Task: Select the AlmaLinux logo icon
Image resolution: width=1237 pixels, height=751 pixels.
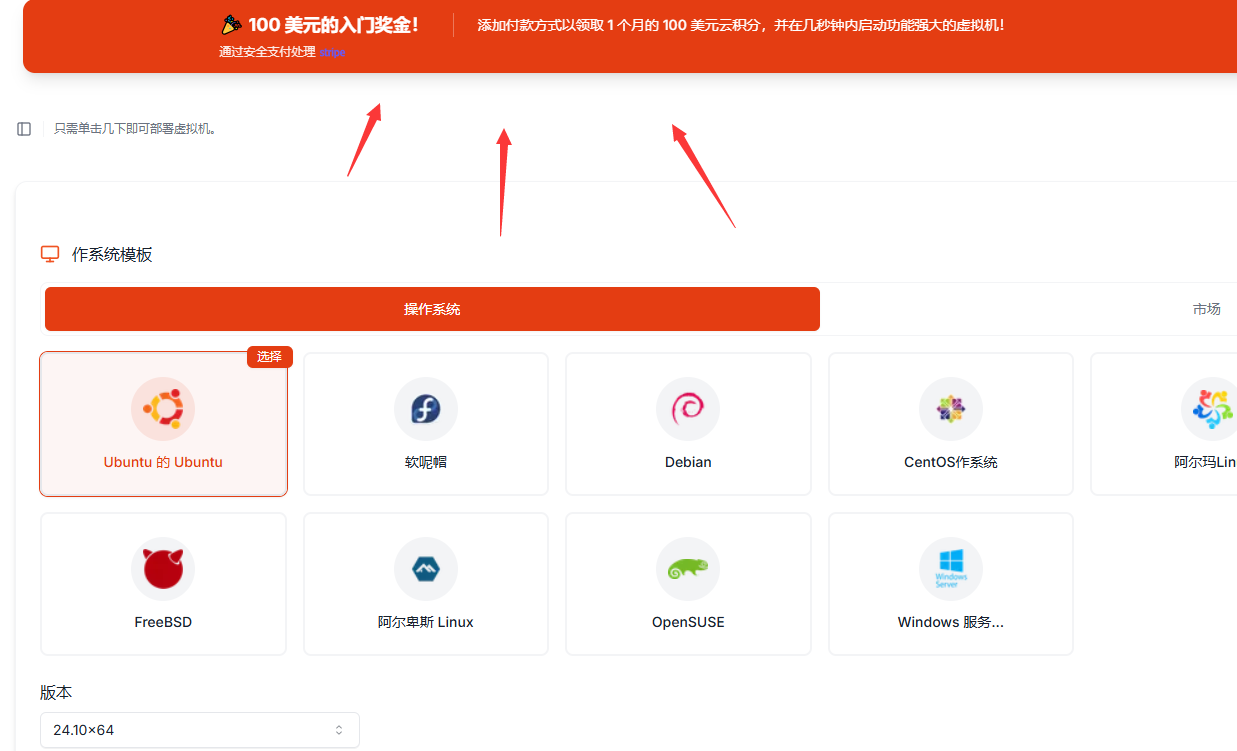Action: click(x=1212, y=409)
